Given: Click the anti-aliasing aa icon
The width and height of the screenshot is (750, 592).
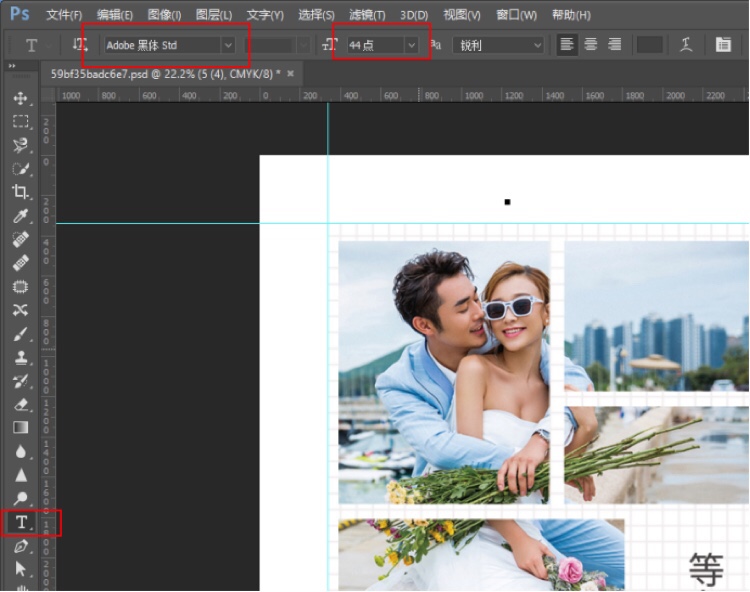Looking at the screenshot, I should point(436,45).
